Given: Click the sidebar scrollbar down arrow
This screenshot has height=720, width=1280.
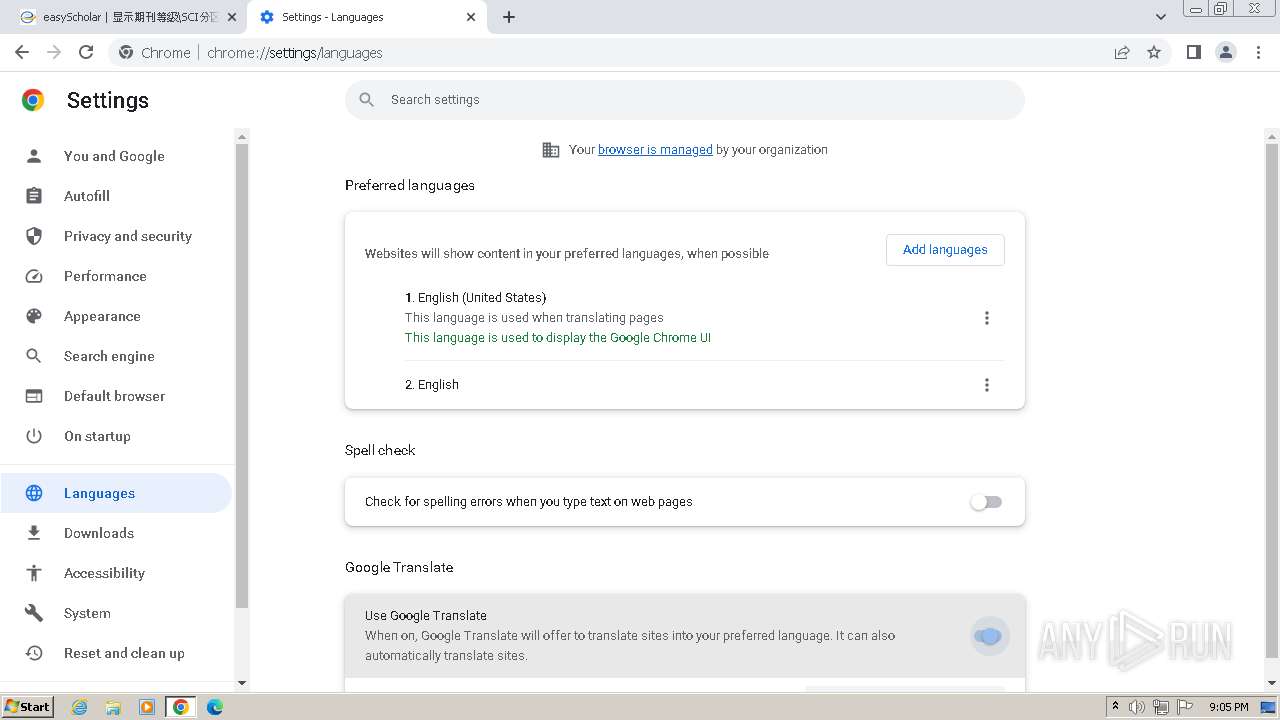Looking at the screenshot, I should (241, 683).
